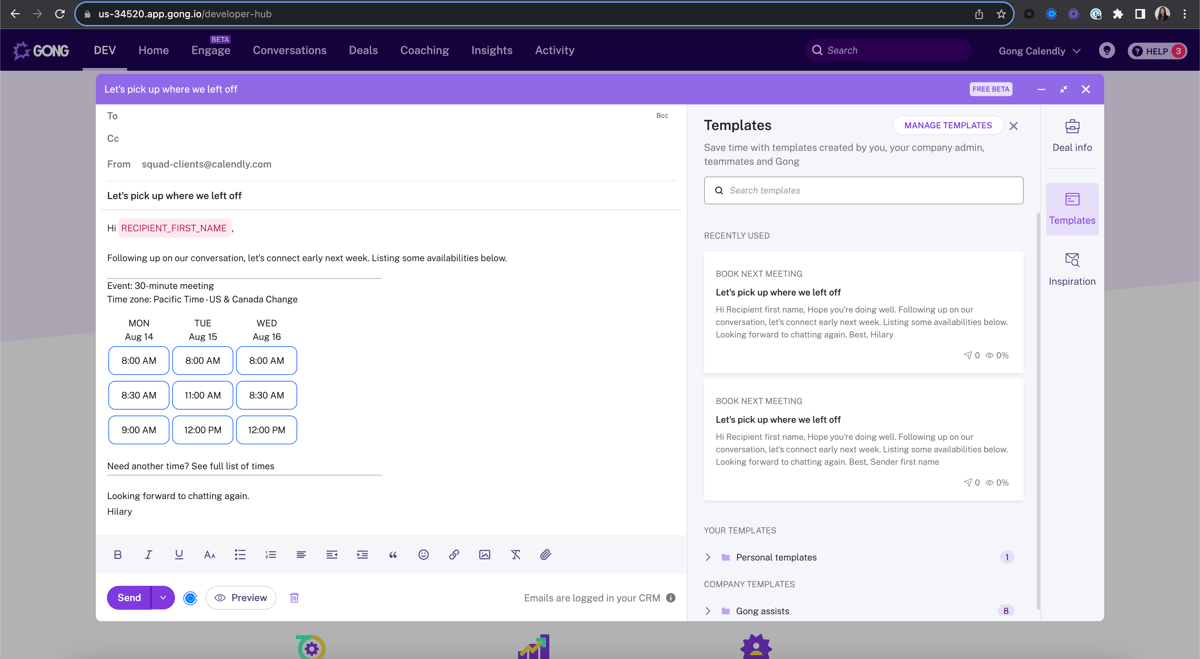Click the RECIPIENT_FIRST_NAME placeholder tag
Screen dimensions: 1200x659
[174, 228]
